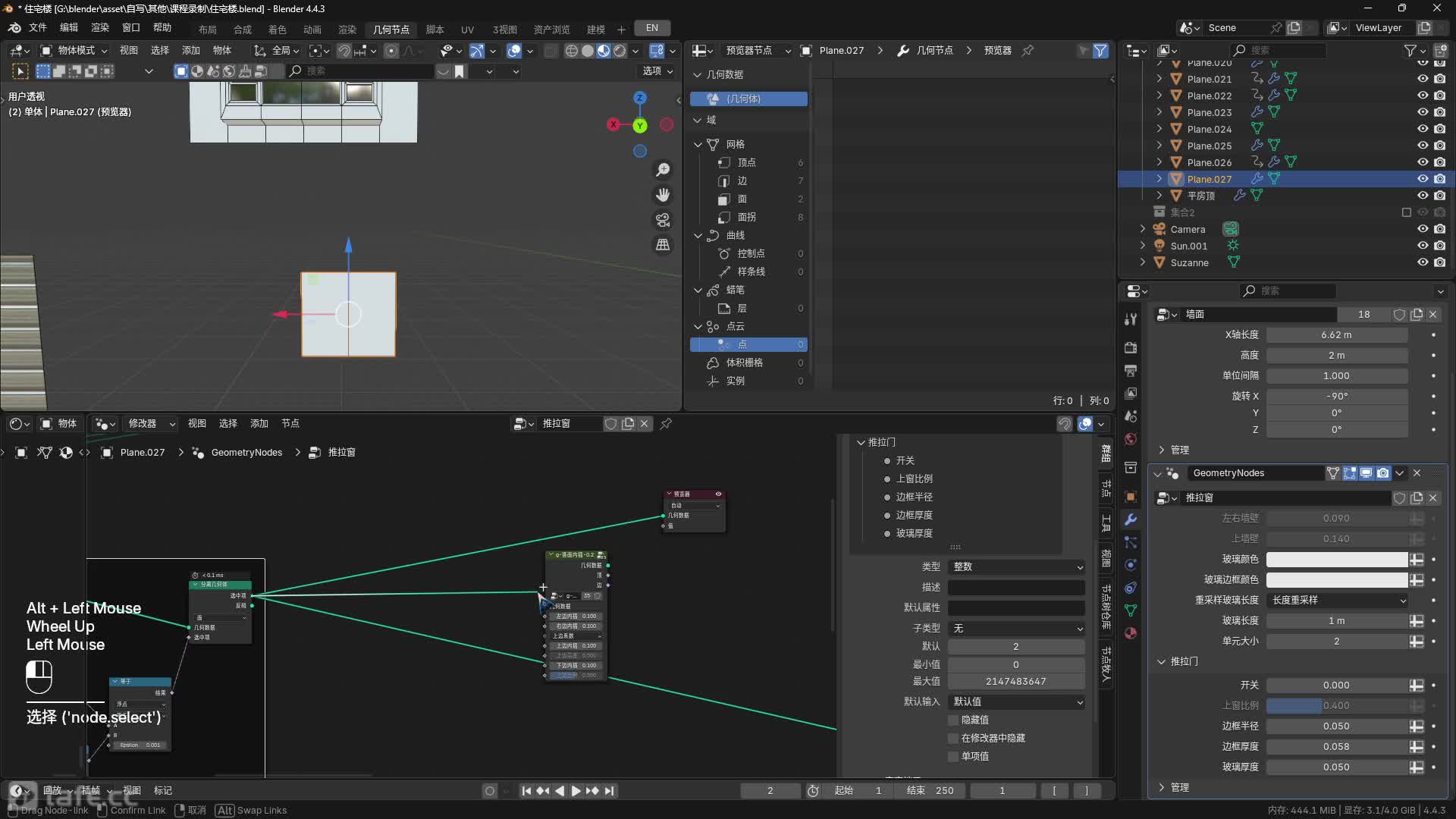Open the Render properties tab icon
Screen dimensions: 1456x819
[1131, 347]
